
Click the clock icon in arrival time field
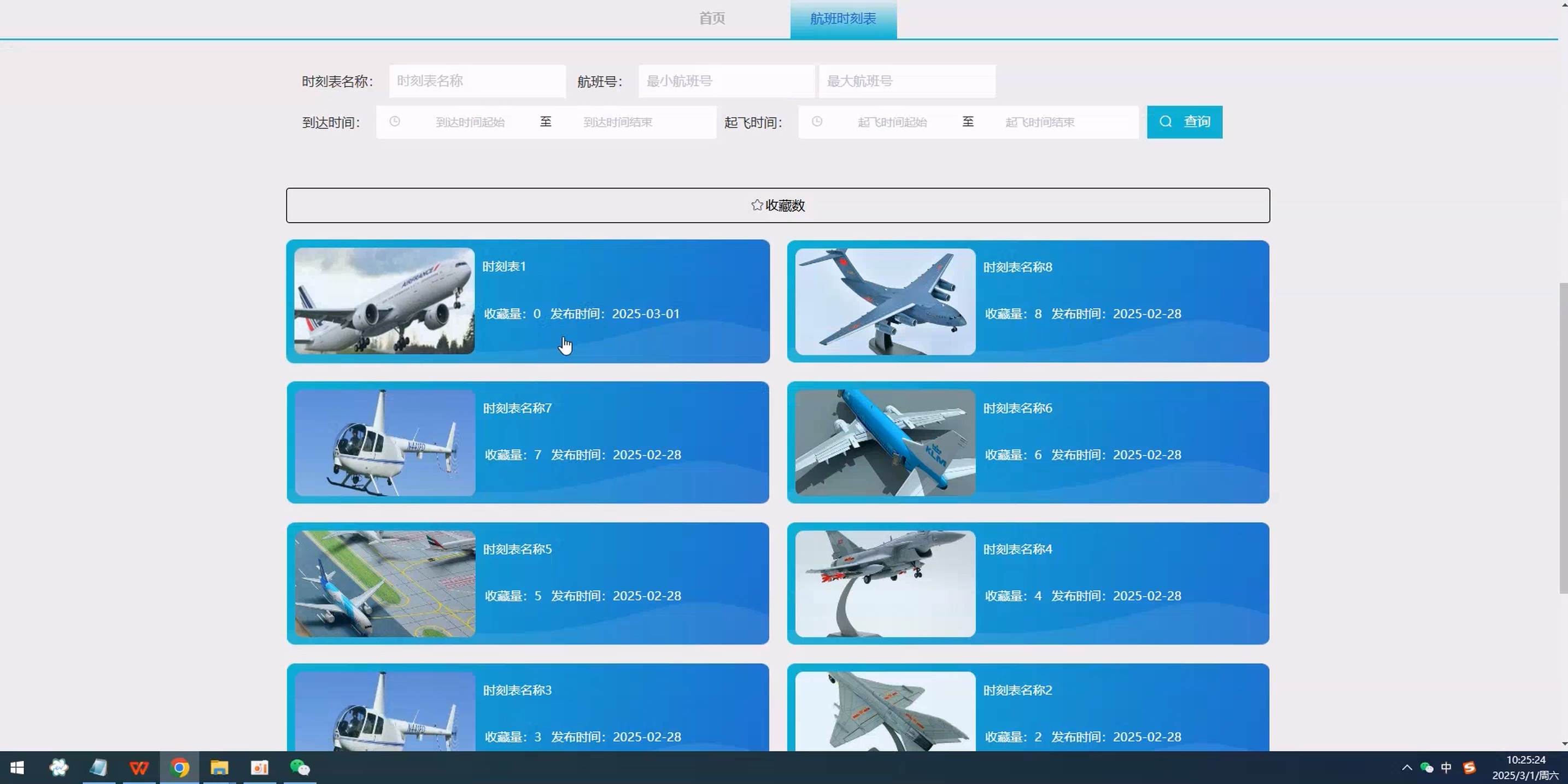[x=394, y=122]
